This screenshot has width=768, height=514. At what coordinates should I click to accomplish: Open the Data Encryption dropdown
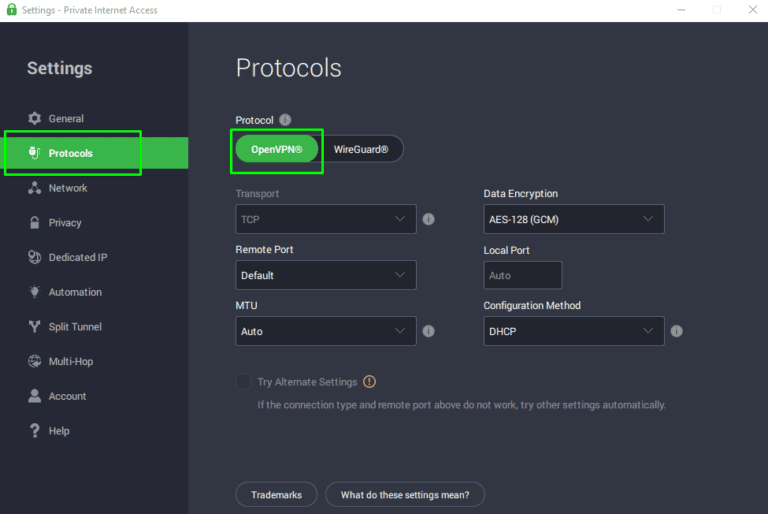(x=573, y=219)
